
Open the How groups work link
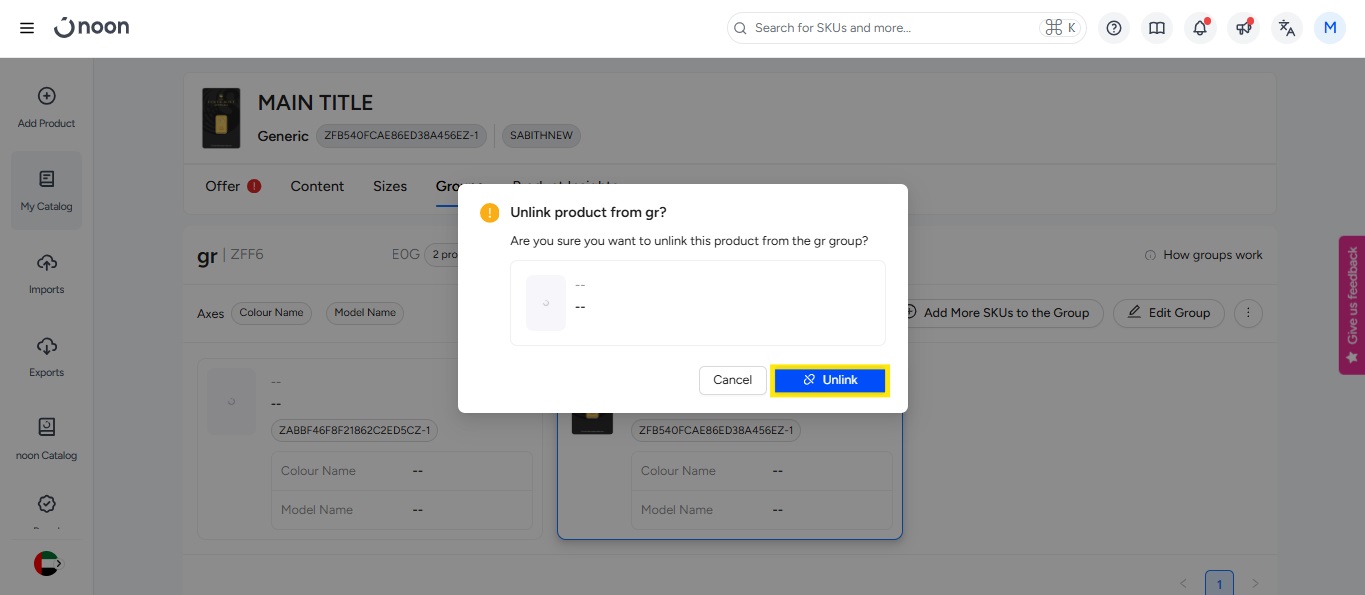click(1203, 255)
